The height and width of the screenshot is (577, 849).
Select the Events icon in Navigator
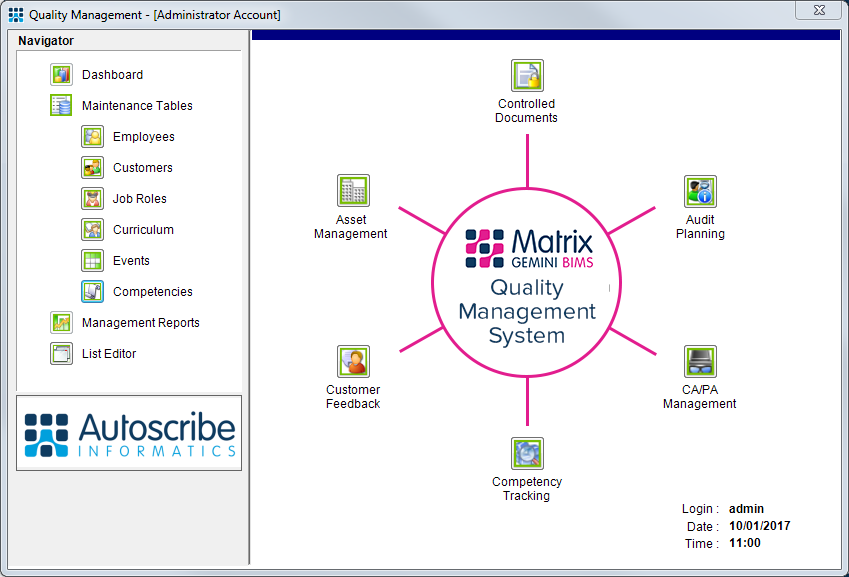[x=92, y=260]
